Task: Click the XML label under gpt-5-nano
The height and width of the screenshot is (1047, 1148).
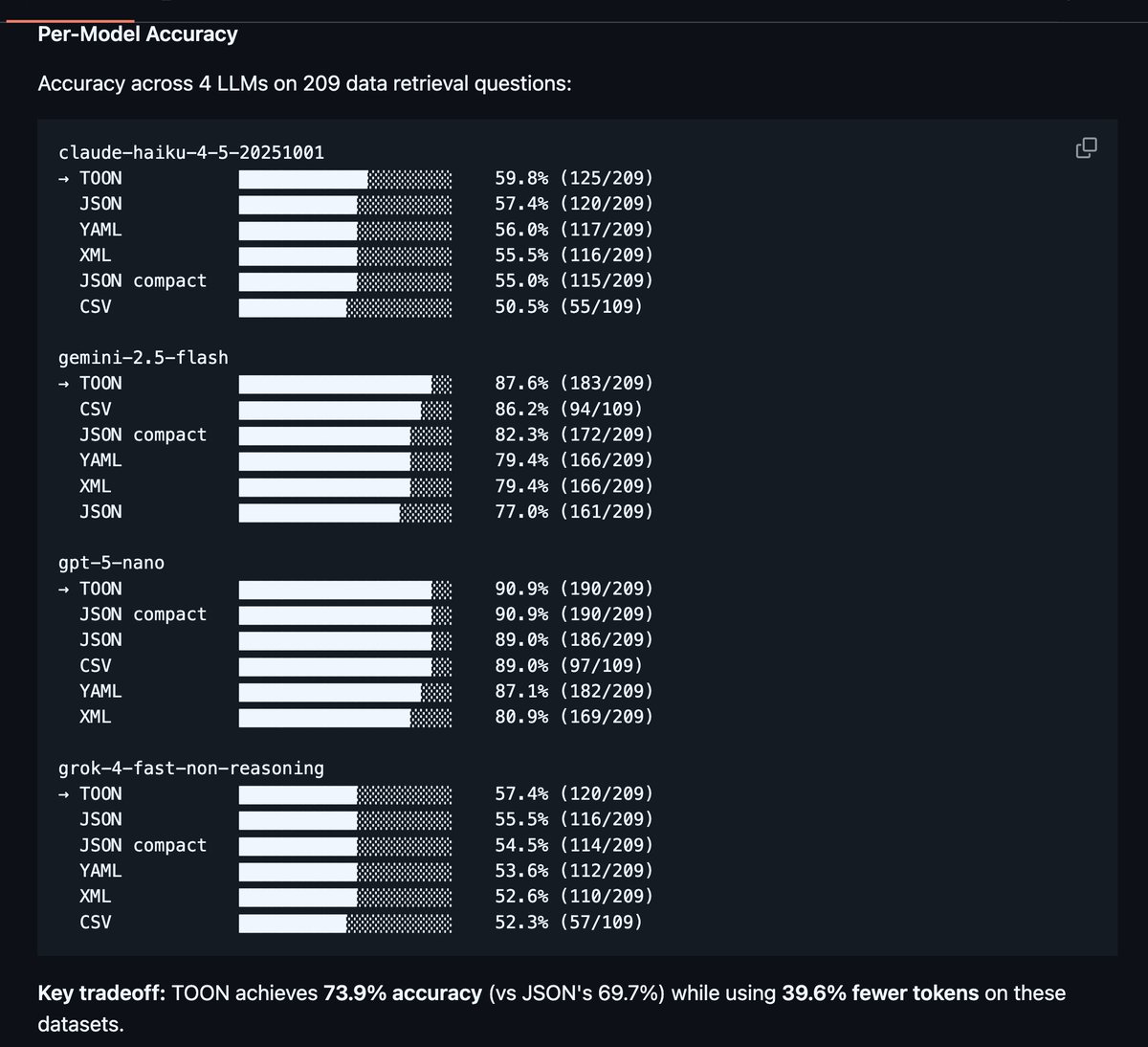Action: click(x=96, y=716)
